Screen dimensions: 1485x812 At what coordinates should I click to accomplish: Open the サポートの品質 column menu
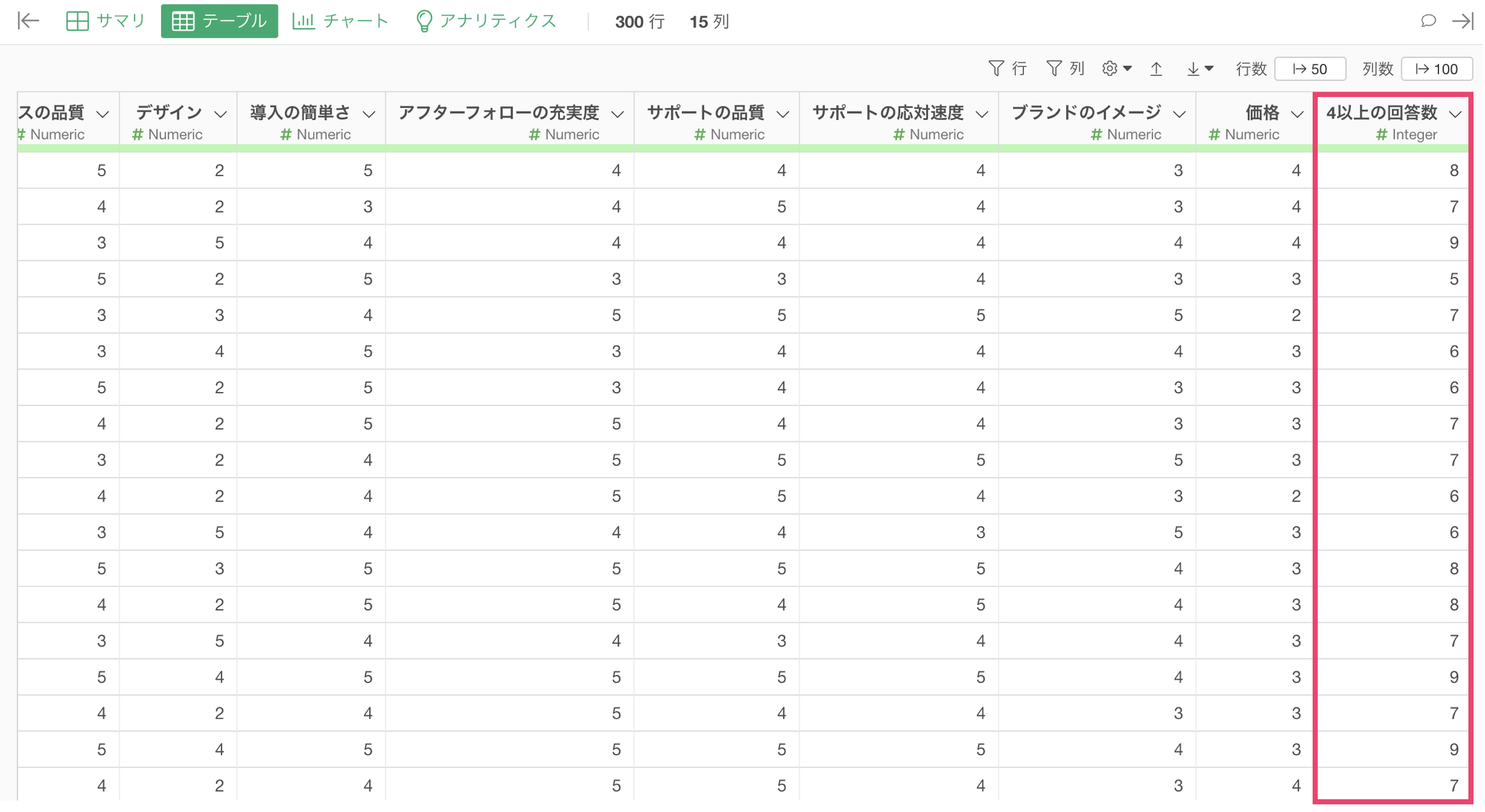point(783,114)
